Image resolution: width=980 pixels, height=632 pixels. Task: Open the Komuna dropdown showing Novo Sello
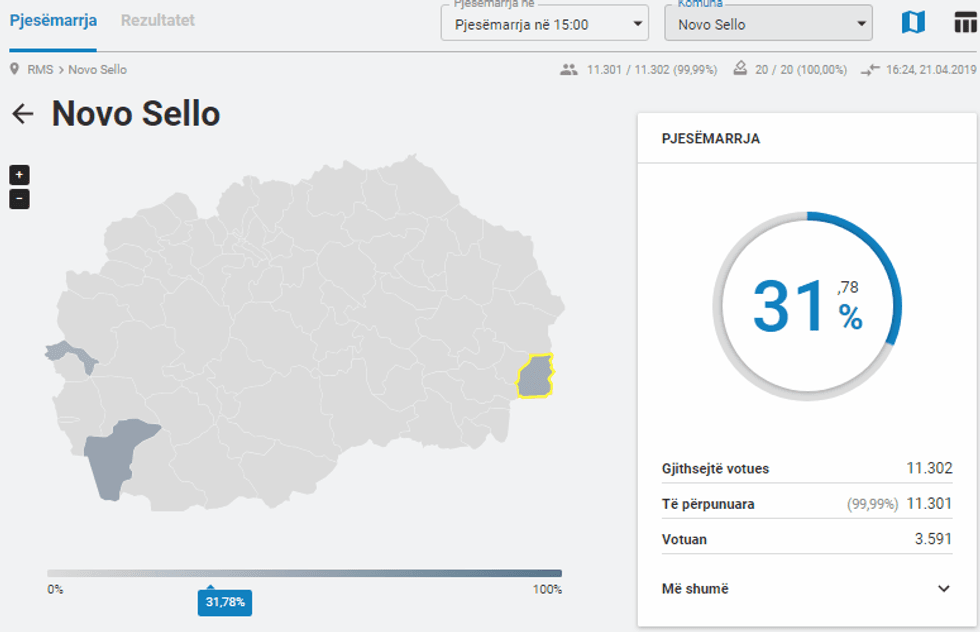(768, 22)
